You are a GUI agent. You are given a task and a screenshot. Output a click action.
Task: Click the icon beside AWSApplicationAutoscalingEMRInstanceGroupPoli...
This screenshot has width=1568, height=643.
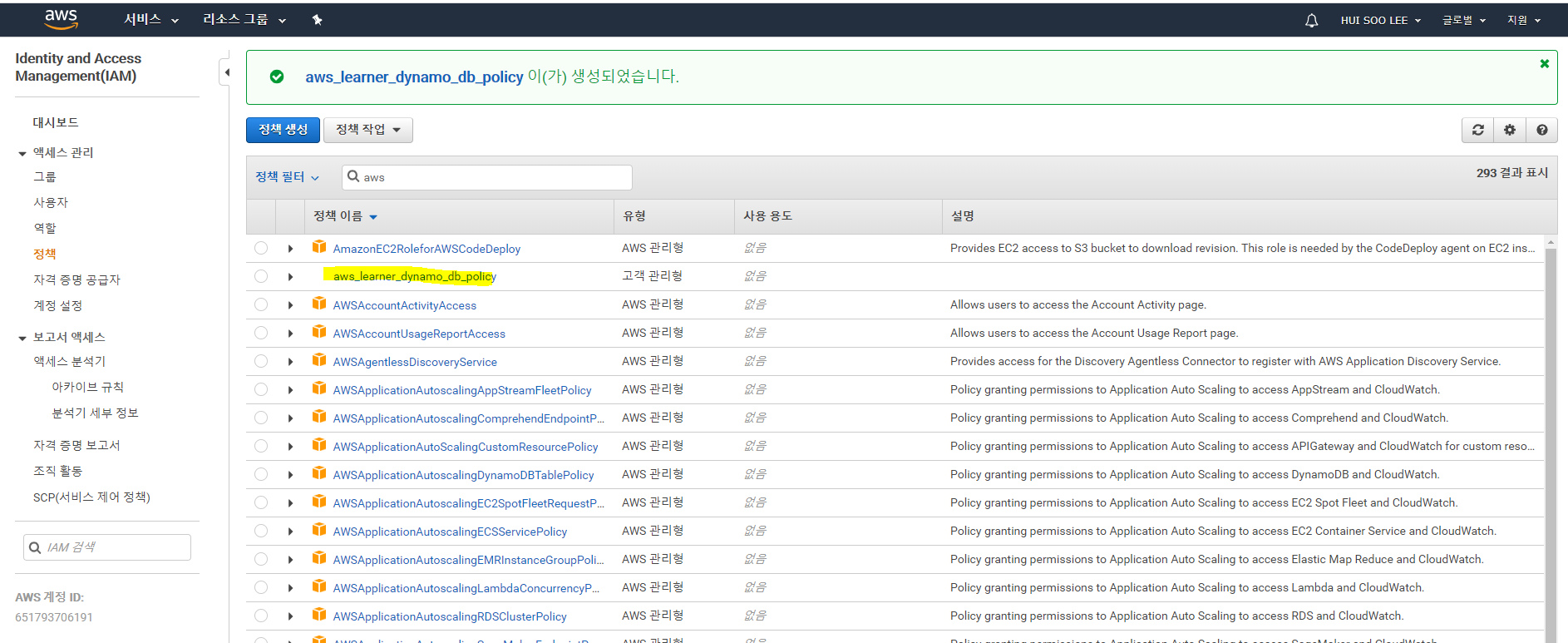[319, 558]
